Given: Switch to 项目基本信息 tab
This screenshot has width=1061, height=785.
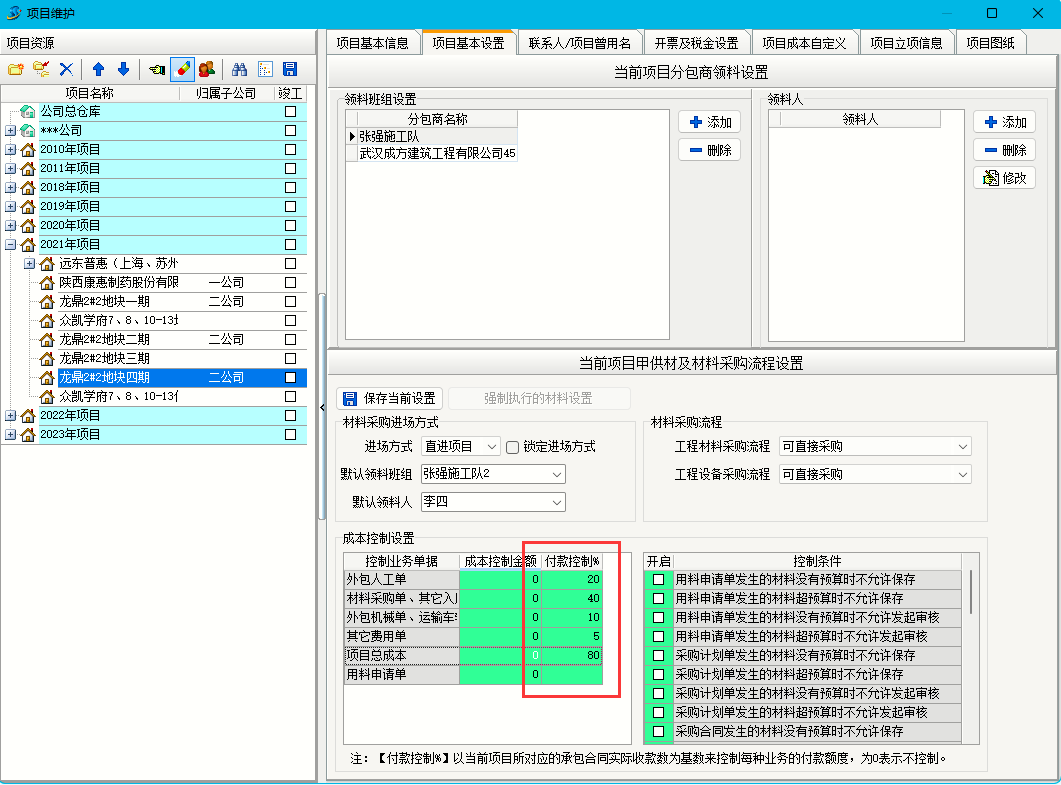Looking at the screenshot, I should (x=372, y=43).
